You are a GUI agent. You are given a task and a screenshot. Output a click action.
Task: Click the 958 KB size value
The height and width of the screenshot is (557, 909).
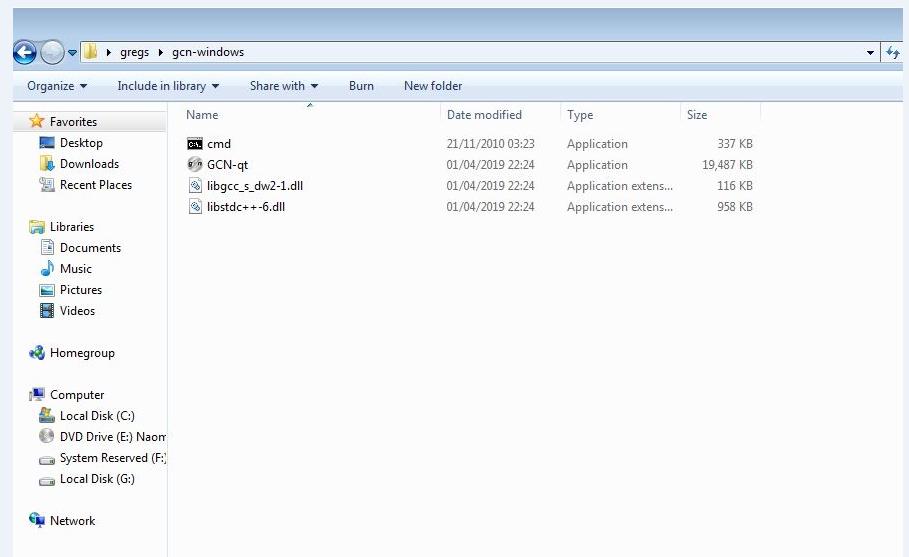(735, 206)
